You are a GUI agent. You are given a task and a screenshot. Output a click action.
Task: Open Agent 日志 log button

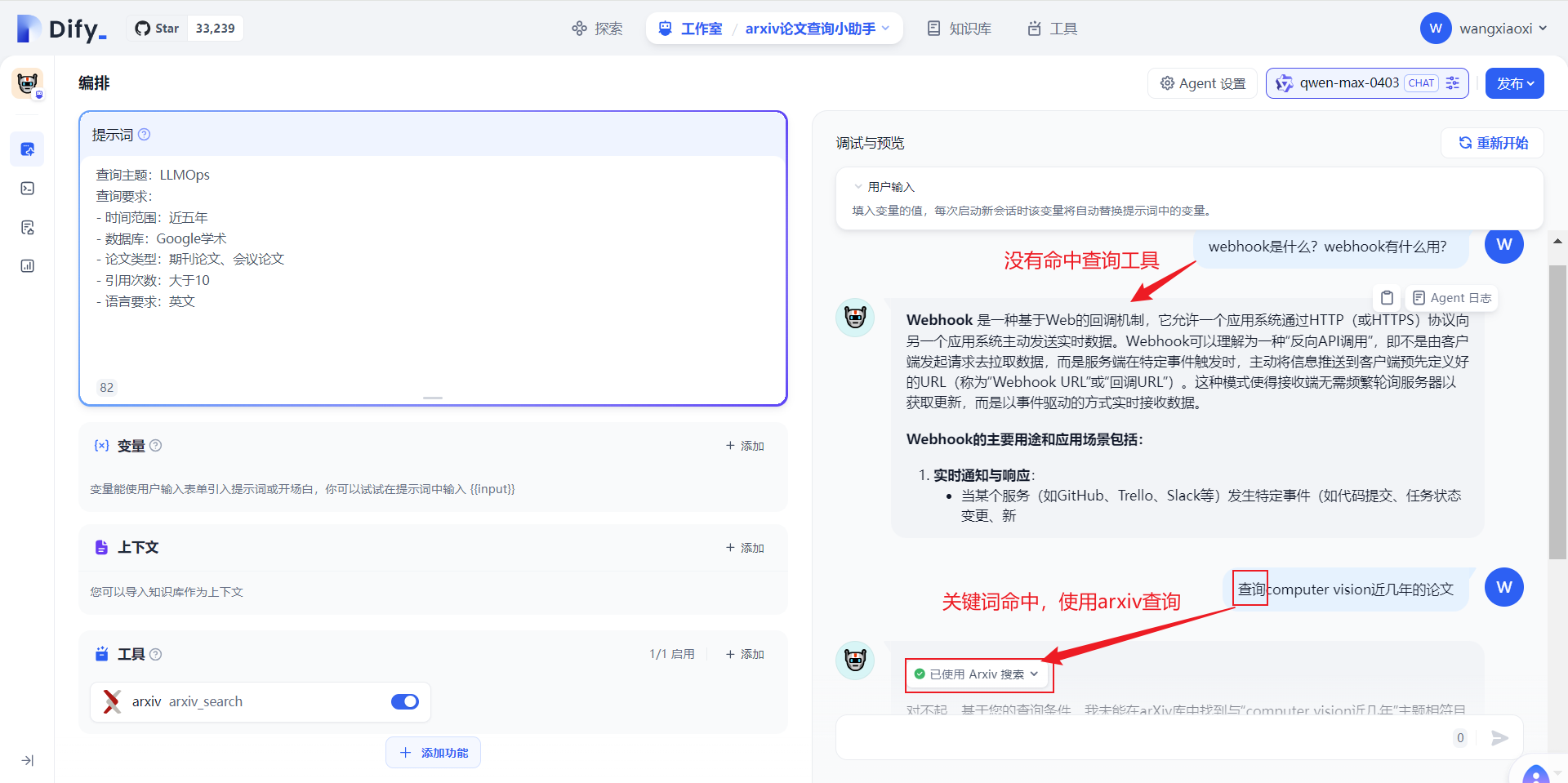[x=1452, y=298]
